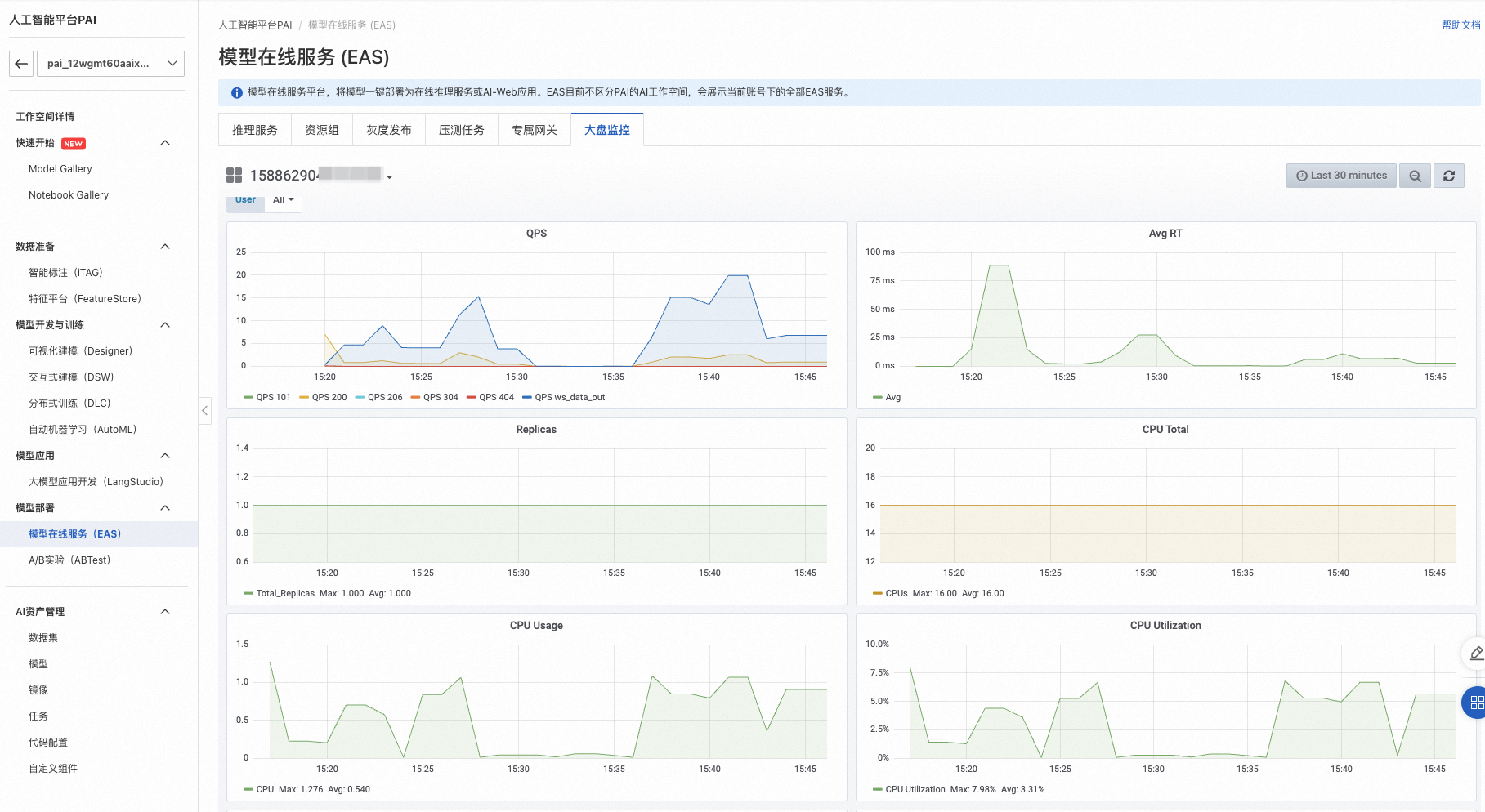Open 工作空间详情 in sidebar

coord(45,117)
